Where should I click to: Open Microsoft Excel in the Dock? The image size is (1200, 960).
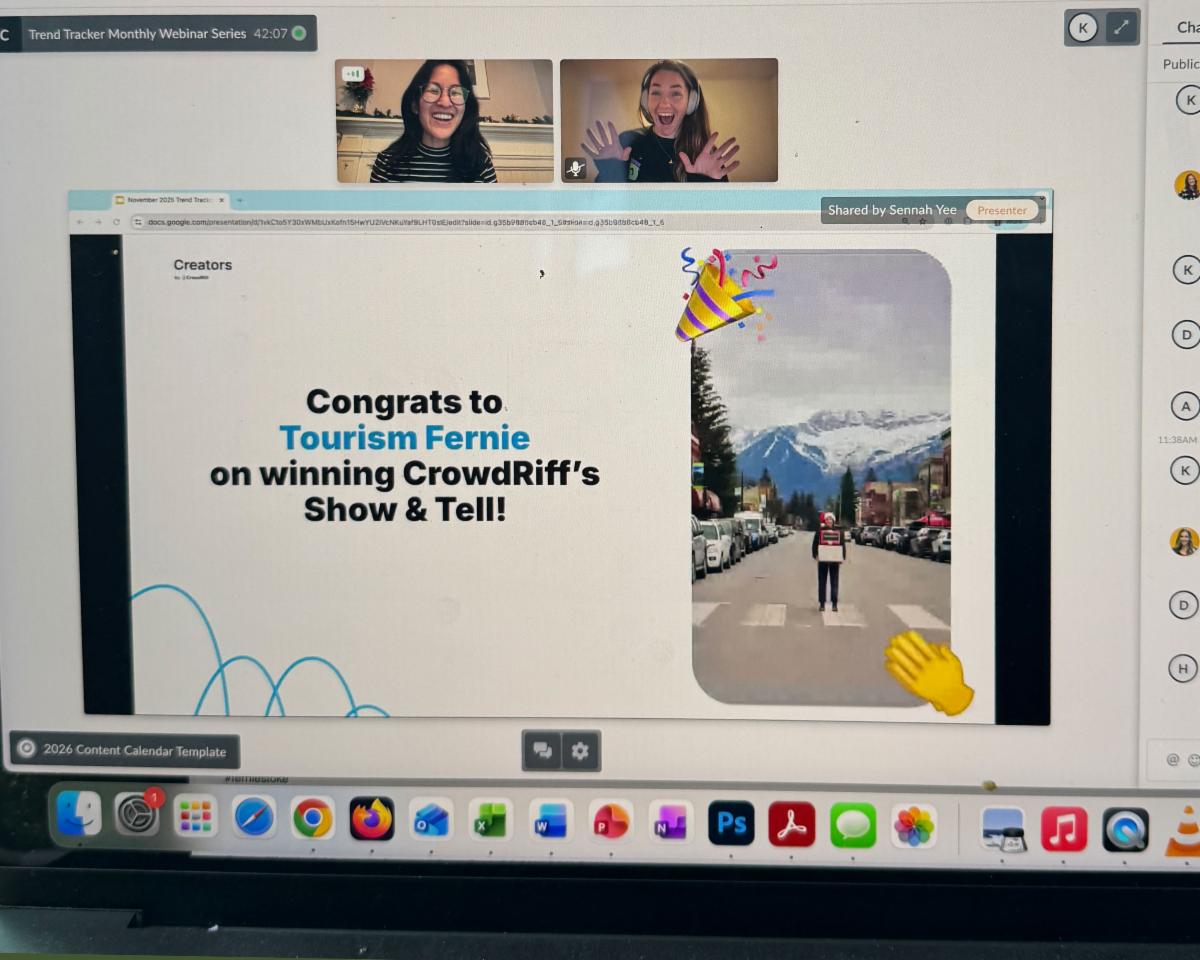click(x=490, y=821)
